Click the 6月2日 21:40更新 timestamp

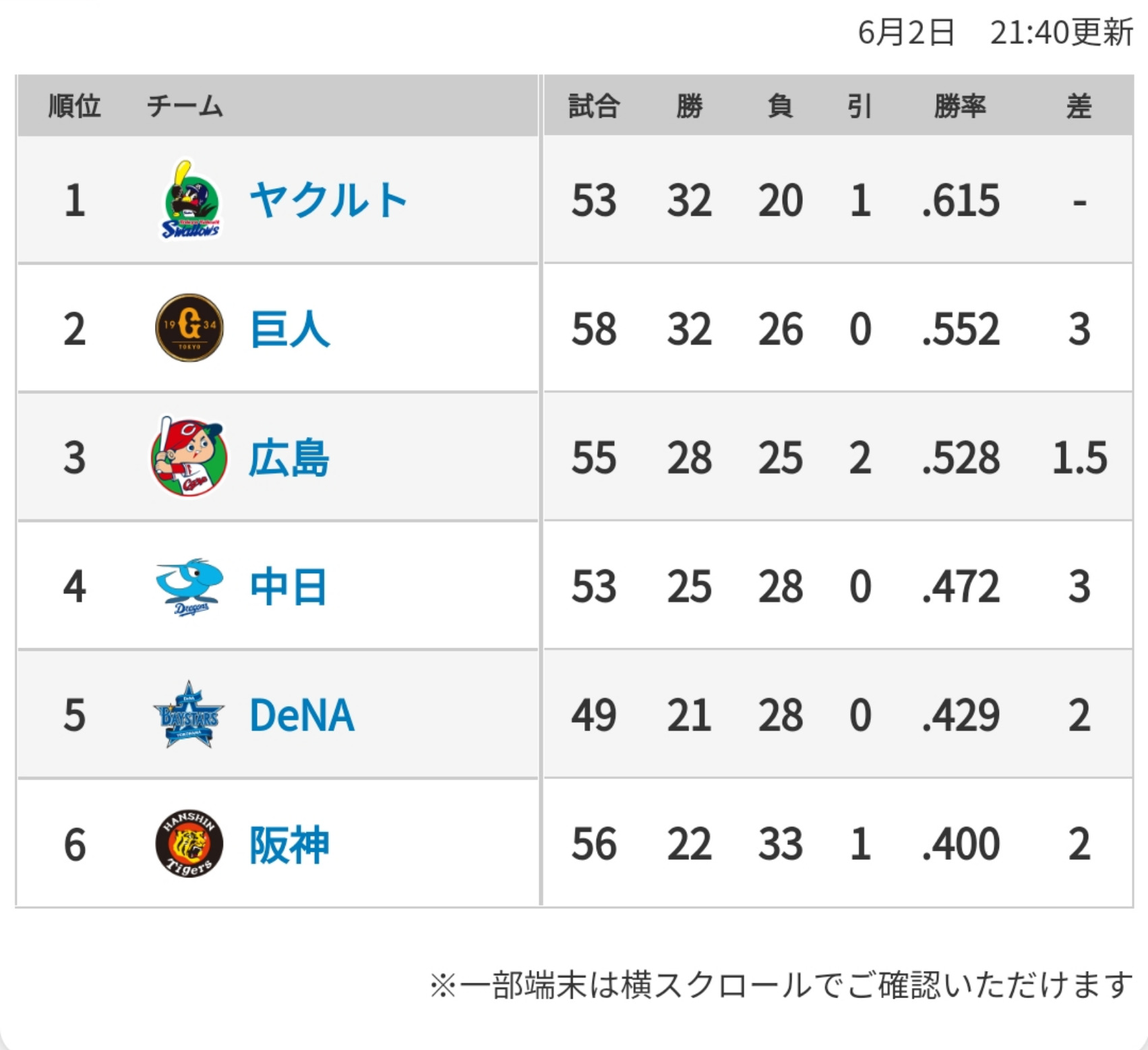(x=995, y=32)
